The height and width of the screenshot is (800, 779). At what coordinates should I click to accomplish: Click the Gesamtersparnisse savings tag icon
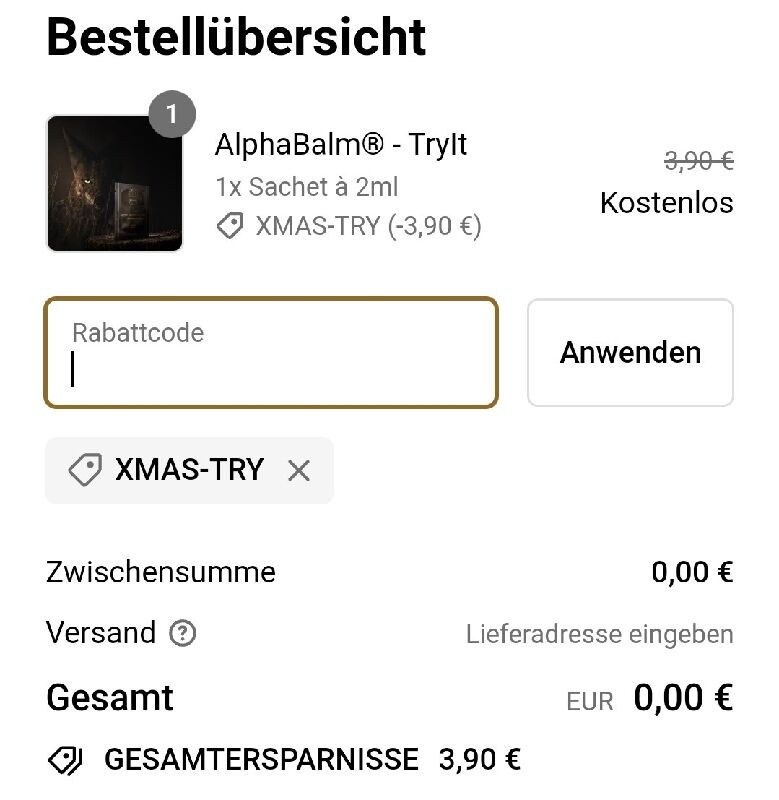65,760
